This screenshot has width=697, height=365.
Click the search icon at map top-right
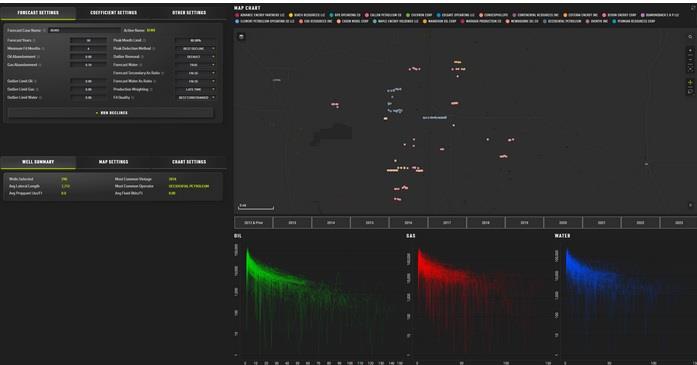690,36
